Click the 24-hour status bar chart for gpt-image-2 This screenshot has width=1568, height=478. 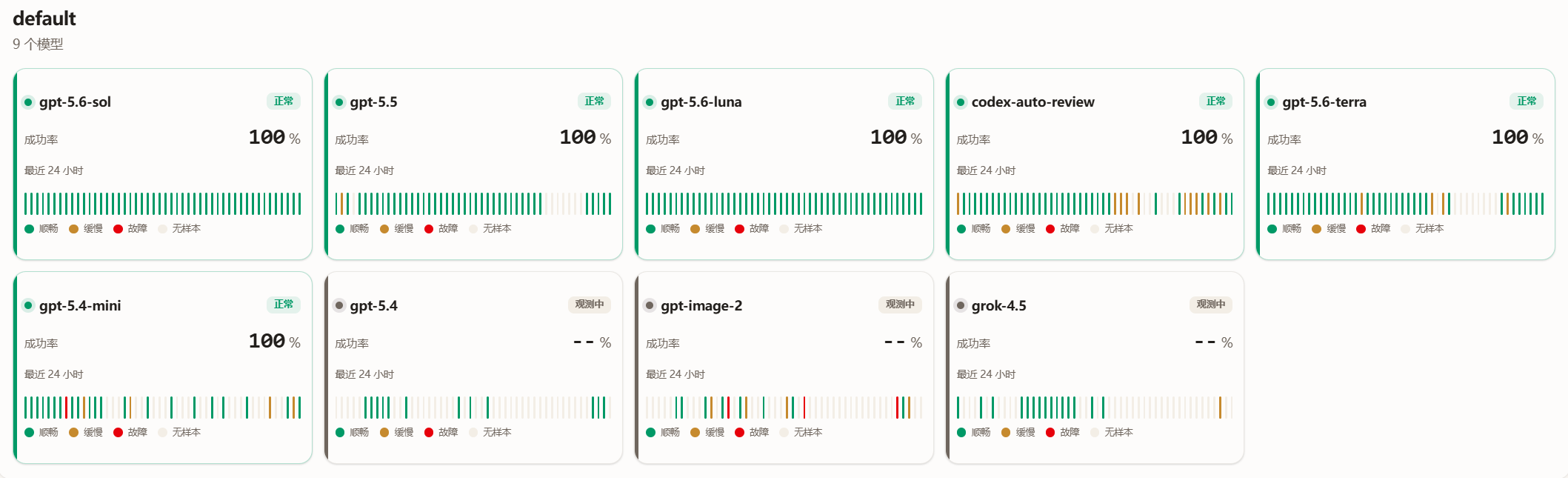784,408
